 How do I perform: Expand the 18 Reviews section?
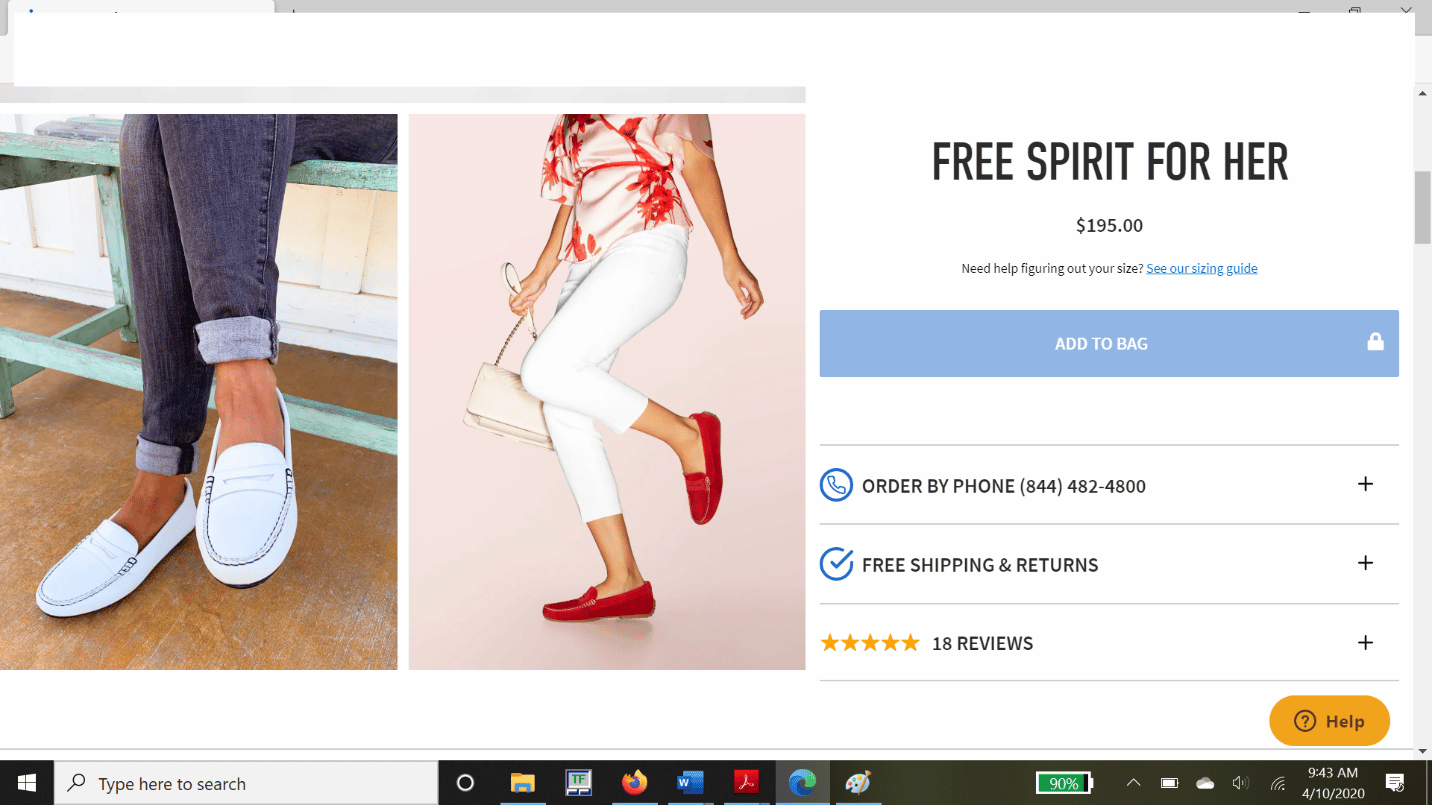click(x=1365, y=643)
